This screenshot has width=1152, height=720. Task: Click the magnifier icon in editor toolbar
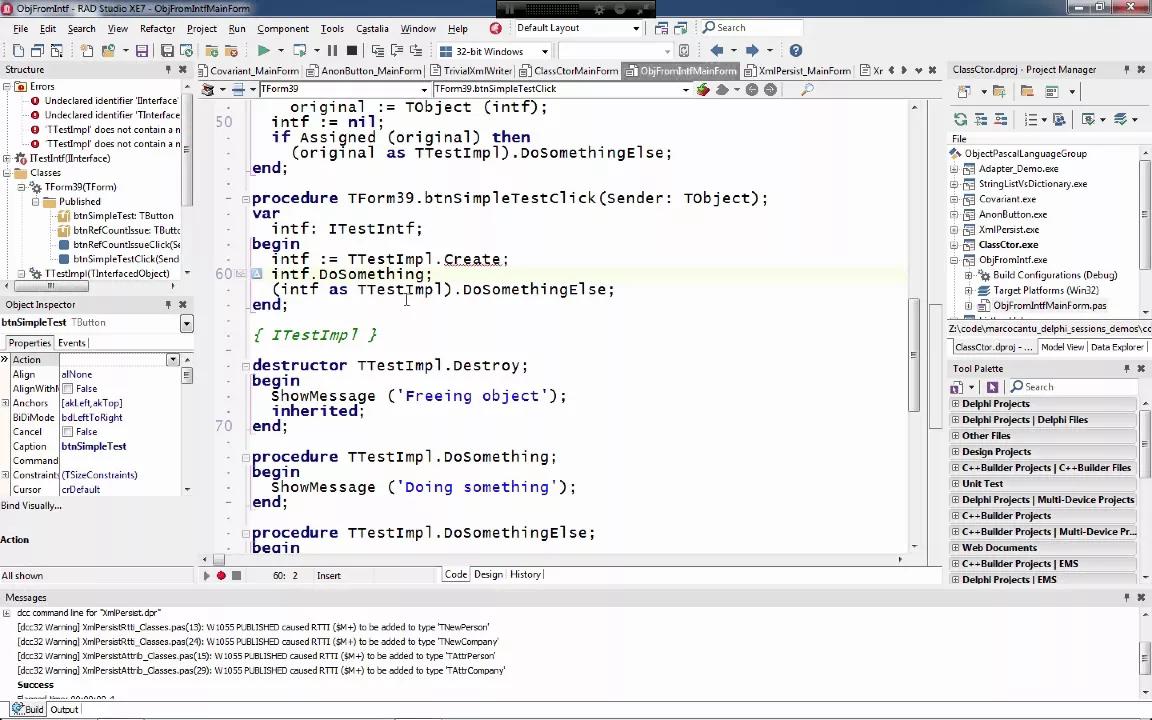click(x=807, y=90)
